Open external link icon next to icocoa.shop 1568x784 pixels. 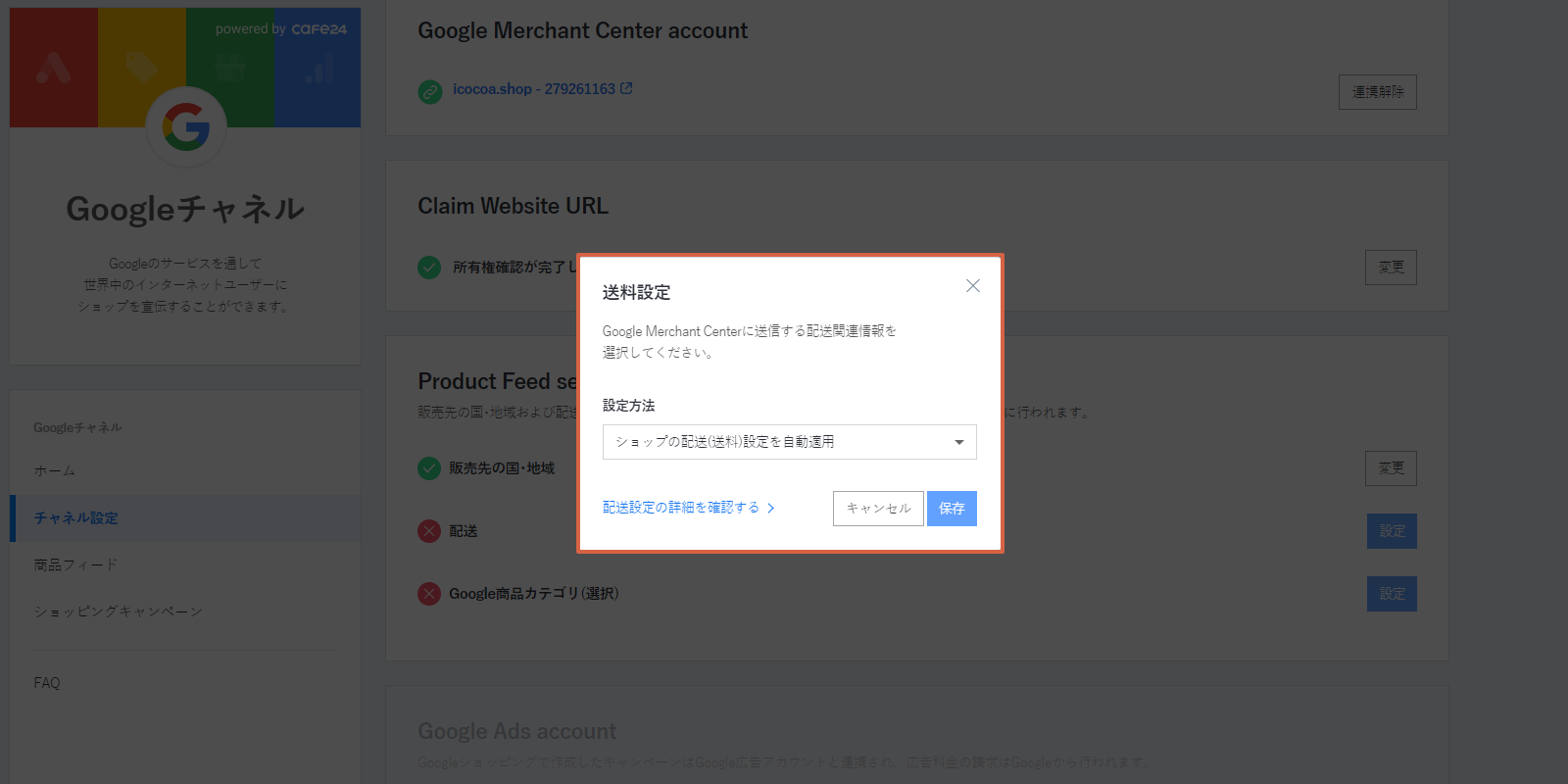point(626,88)
